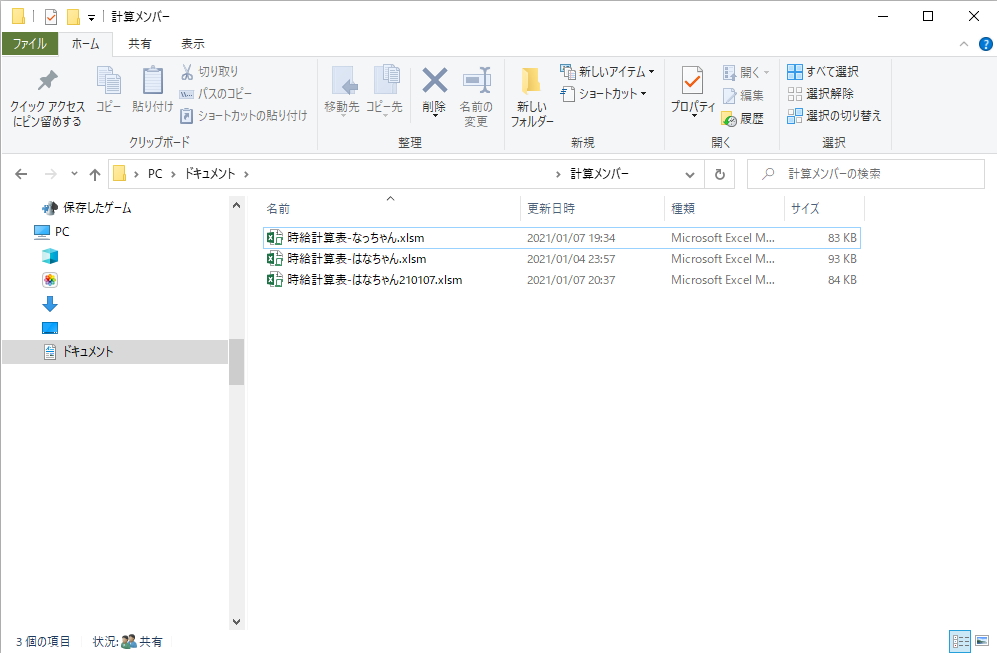Sort by Date Modified (更新日時) column
The image size is (997, 653).
(x=551, y=209)
